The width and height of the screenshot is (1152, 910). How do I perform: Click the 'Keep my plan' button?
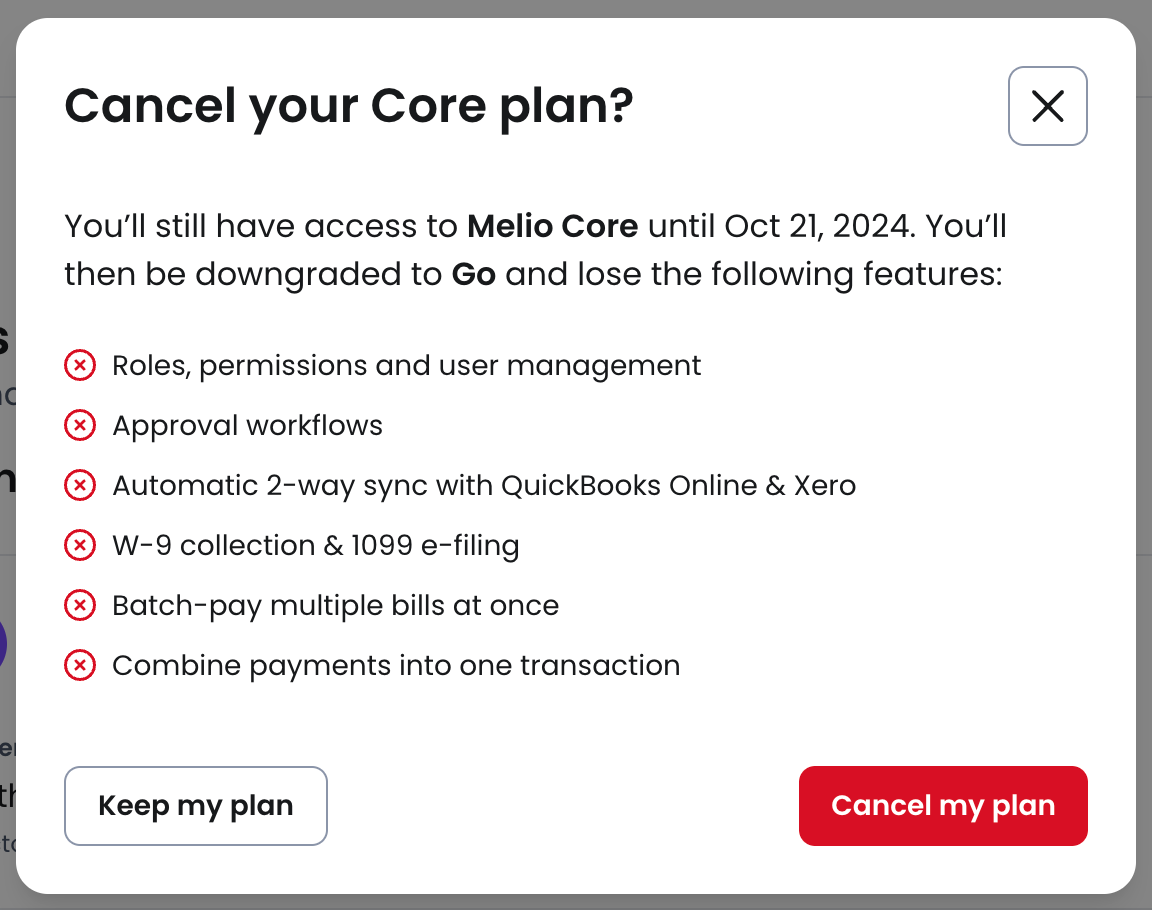click(x=196, y=806)
